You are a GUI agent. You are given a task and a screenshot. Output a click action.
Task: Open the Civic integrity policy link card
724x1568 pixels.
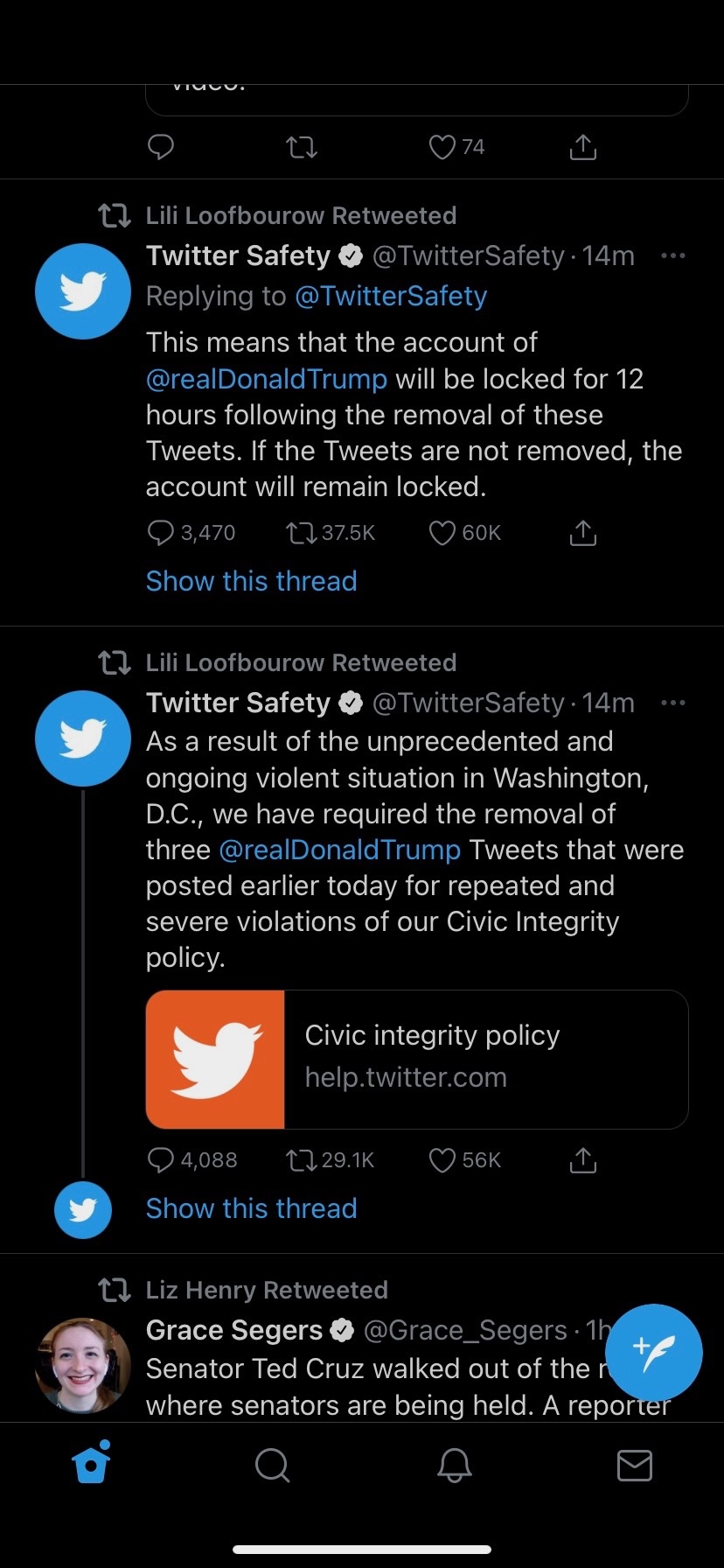(416, 1059)
